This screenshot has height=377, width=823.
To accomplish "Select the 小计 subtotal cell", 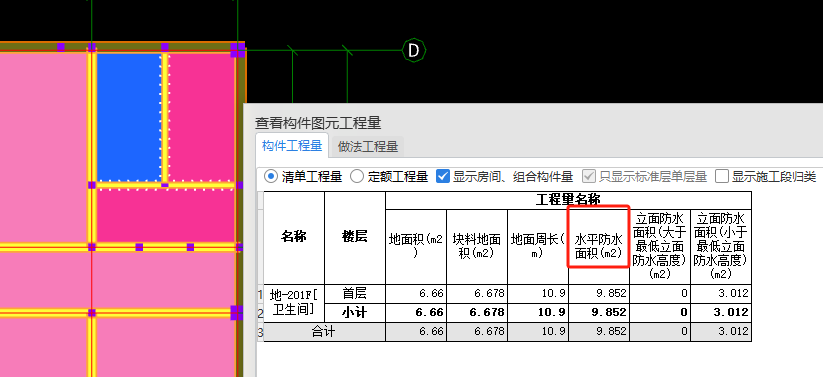I will (x=355, y=312).
